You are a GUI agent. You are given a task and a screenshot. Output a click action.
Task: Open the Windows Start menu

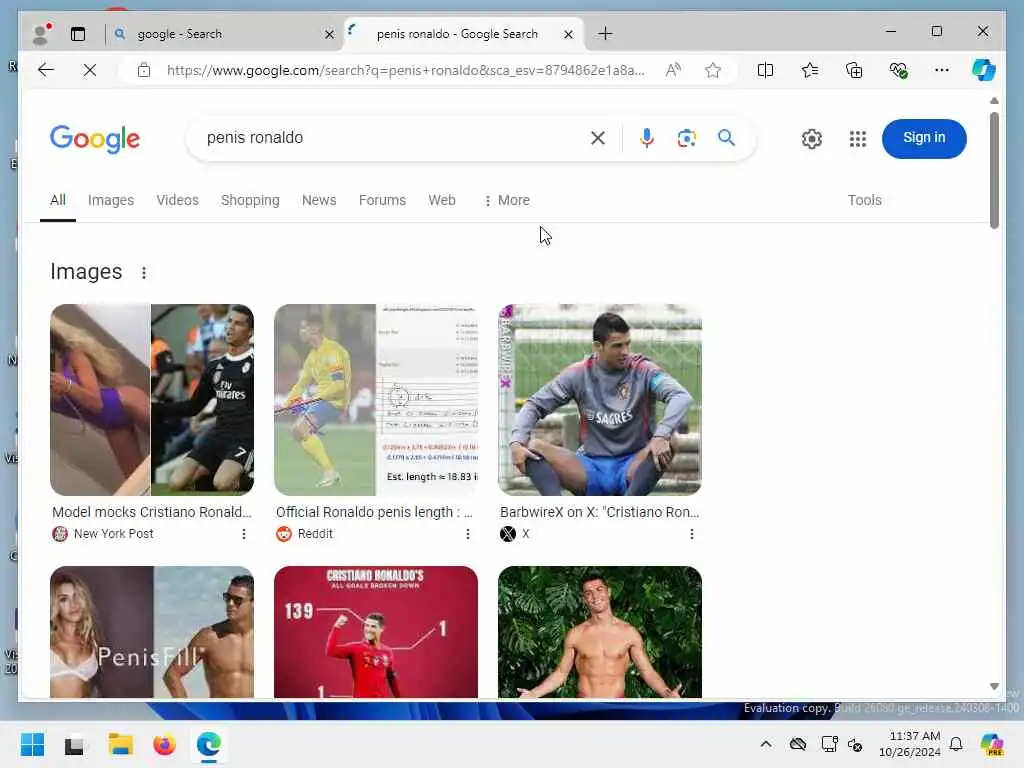pos(32,744)
